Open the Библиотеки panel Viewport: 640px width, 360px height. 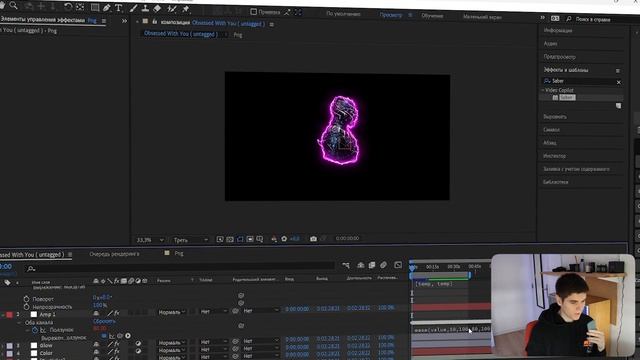556,182
